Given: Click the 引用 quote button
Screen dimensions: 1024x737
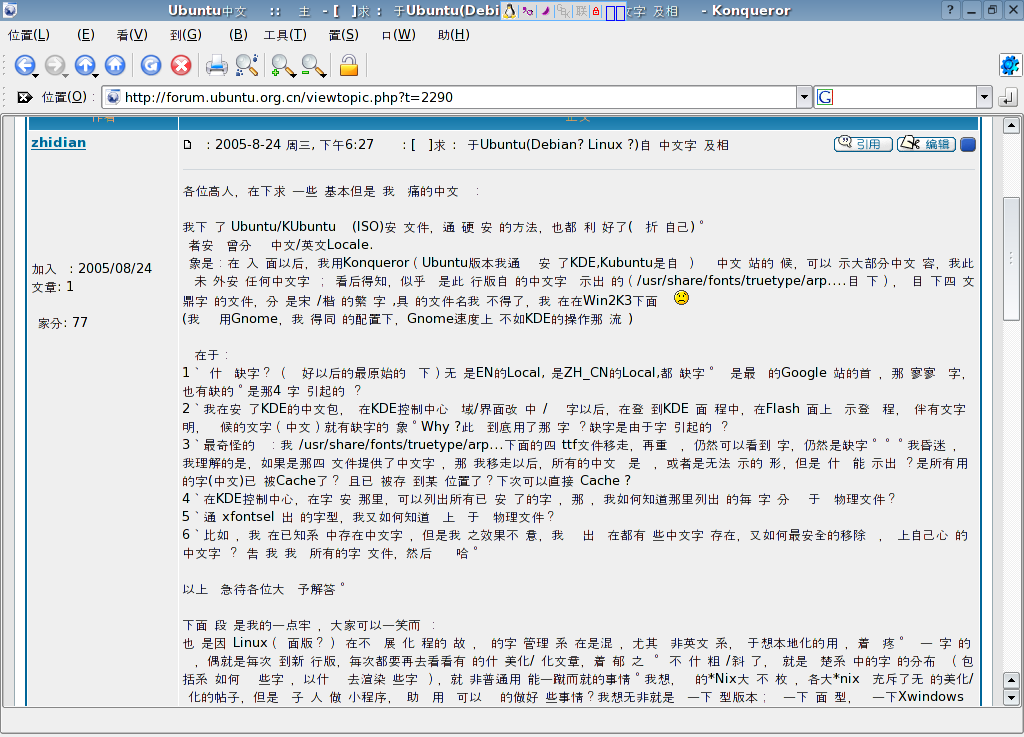Looking at the screenshot, I should [x=863, y=144].
